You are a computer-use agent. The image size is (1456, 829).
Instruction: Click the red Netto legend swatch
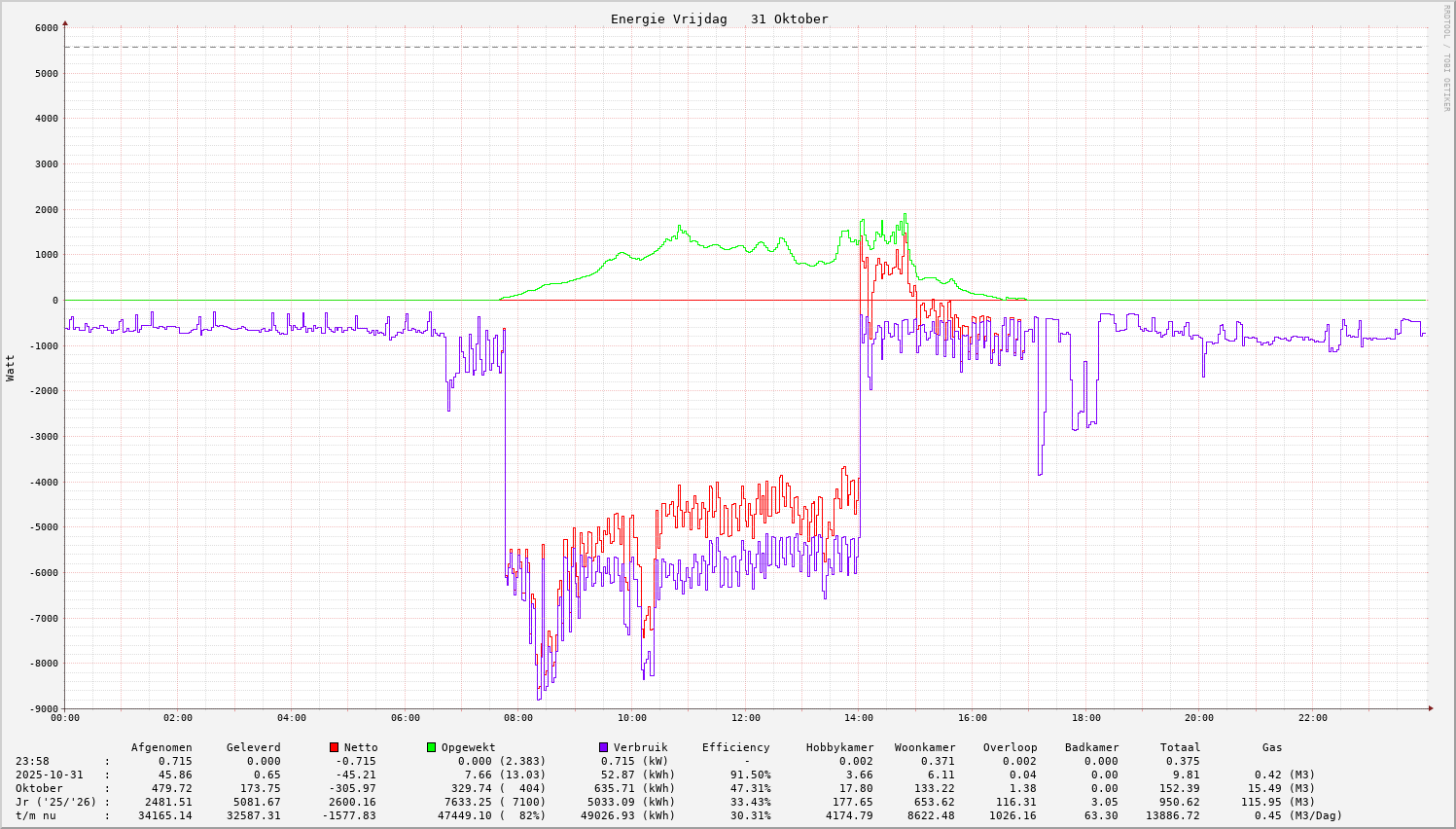pos(334,747)
